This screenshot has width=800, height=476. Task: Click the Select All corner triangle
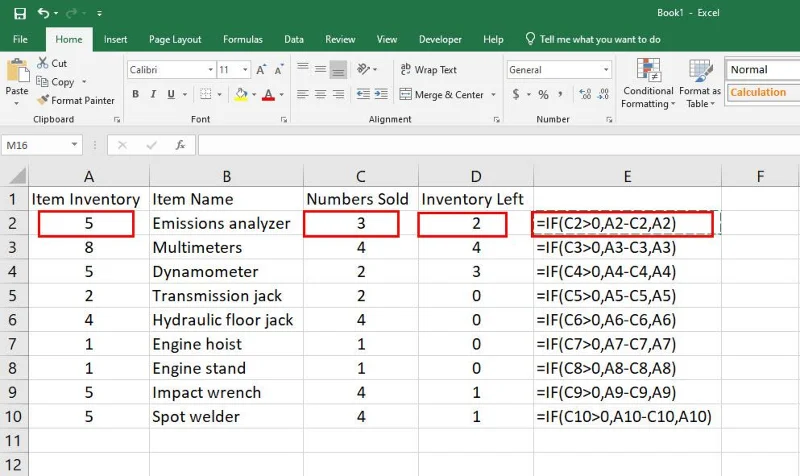17,176
